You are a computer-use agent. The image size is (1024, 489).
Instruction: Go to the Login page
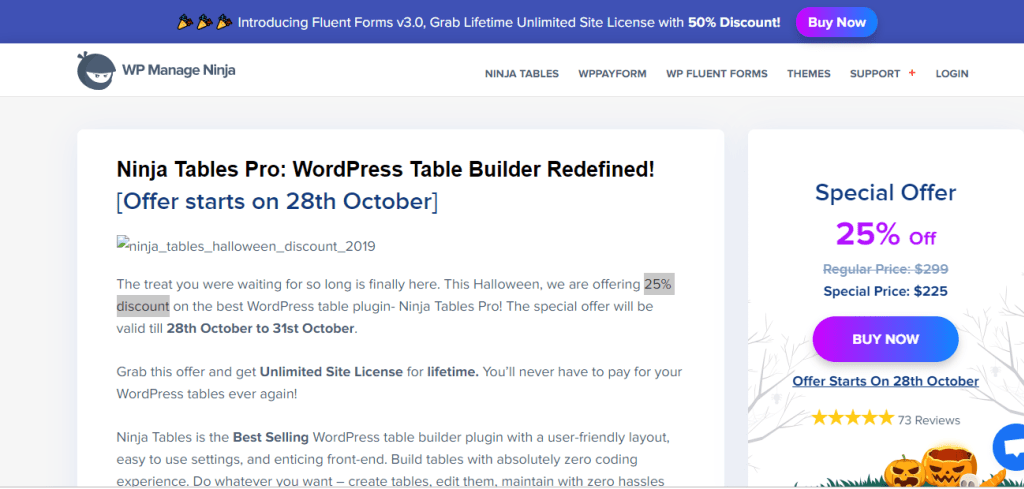pos(952,74)
